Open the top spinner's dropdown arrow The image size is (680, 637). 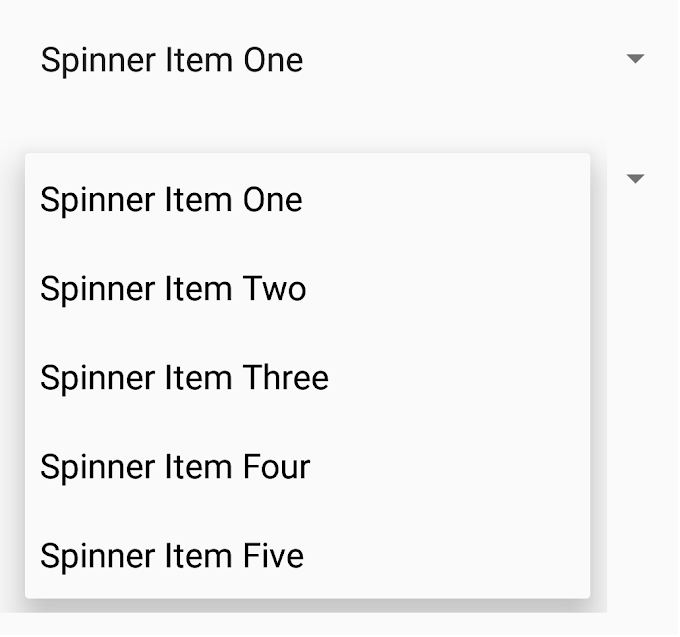tap(634, 59)
